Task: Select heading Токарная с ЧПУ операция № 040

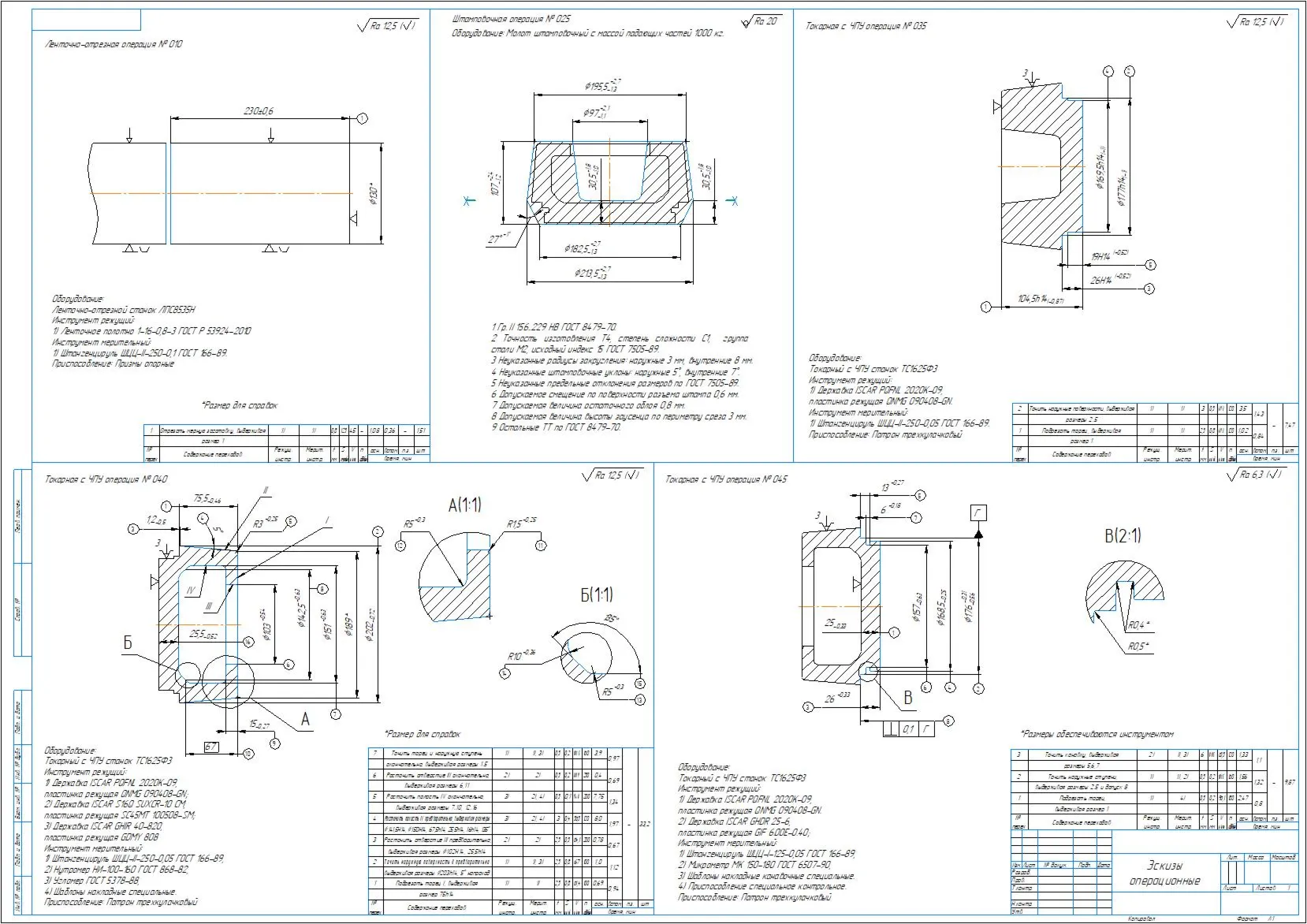Action: point(106,479)
